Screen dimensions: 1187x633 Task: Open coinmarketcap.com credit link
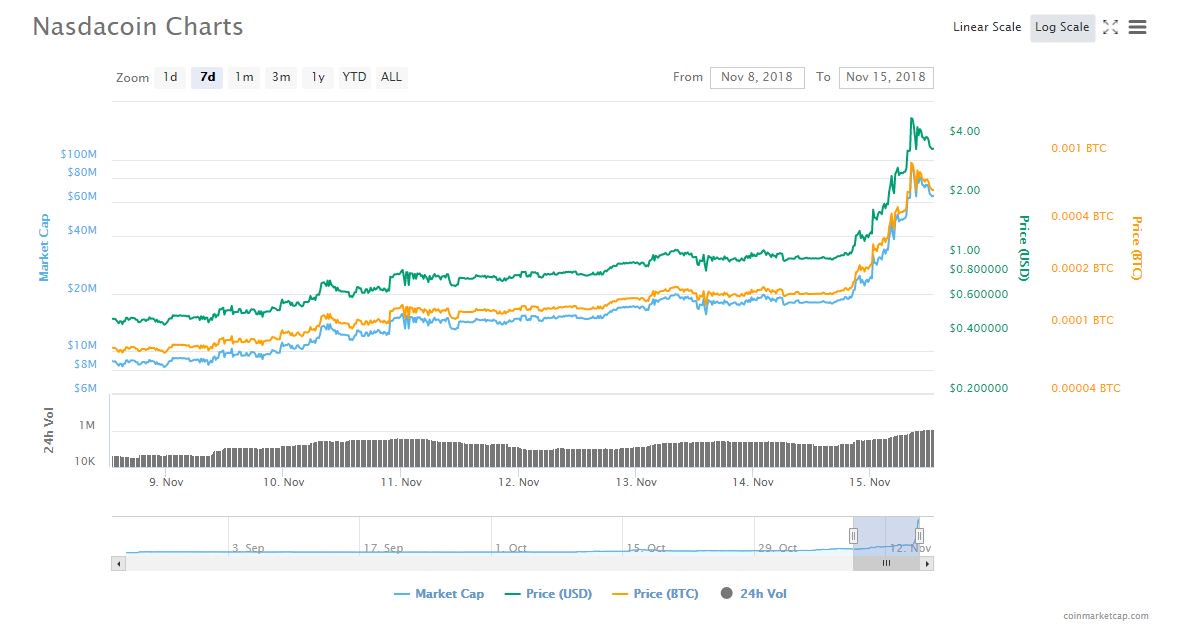click(1105, 616)
